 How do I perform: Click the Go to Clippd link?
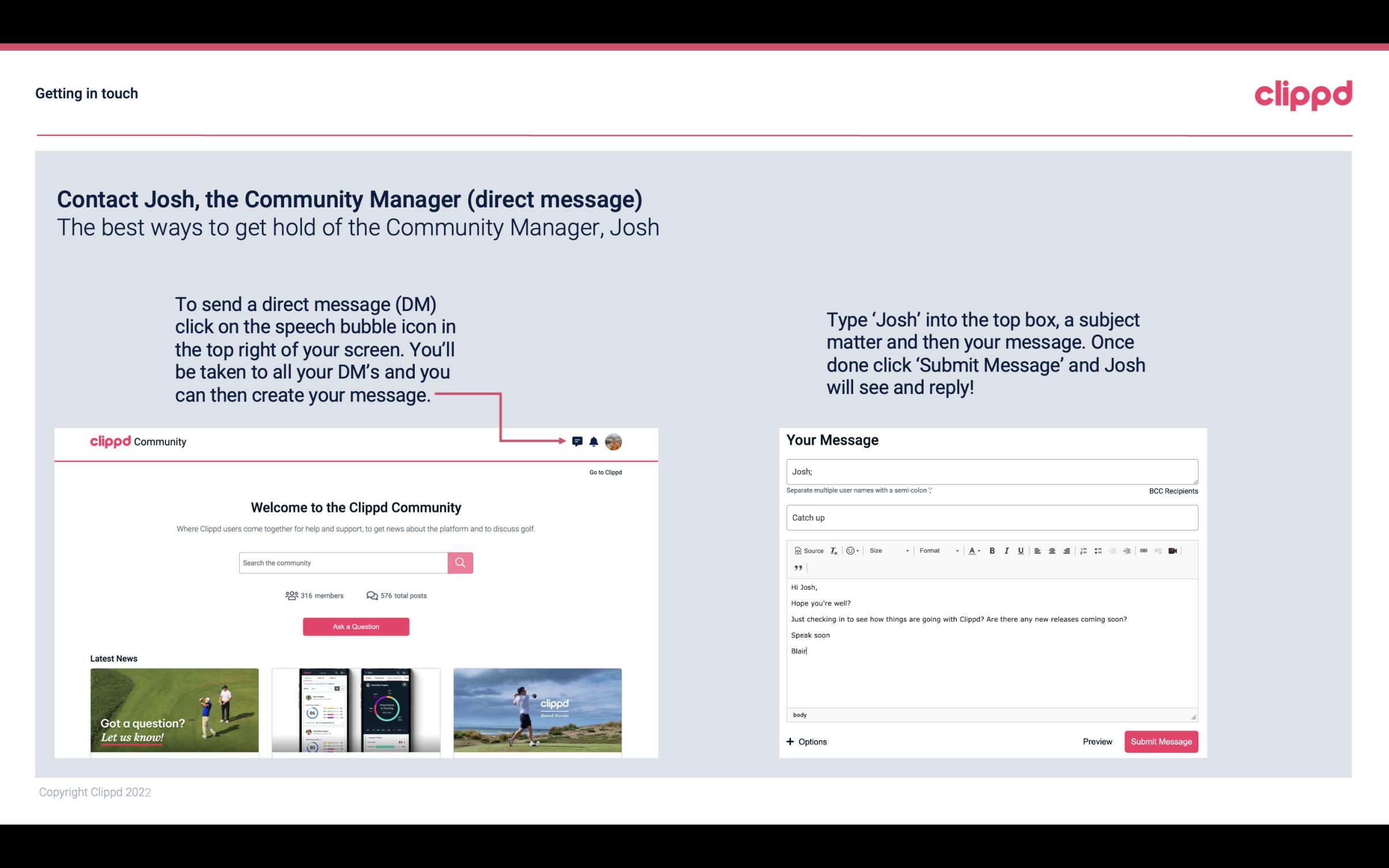605,472
